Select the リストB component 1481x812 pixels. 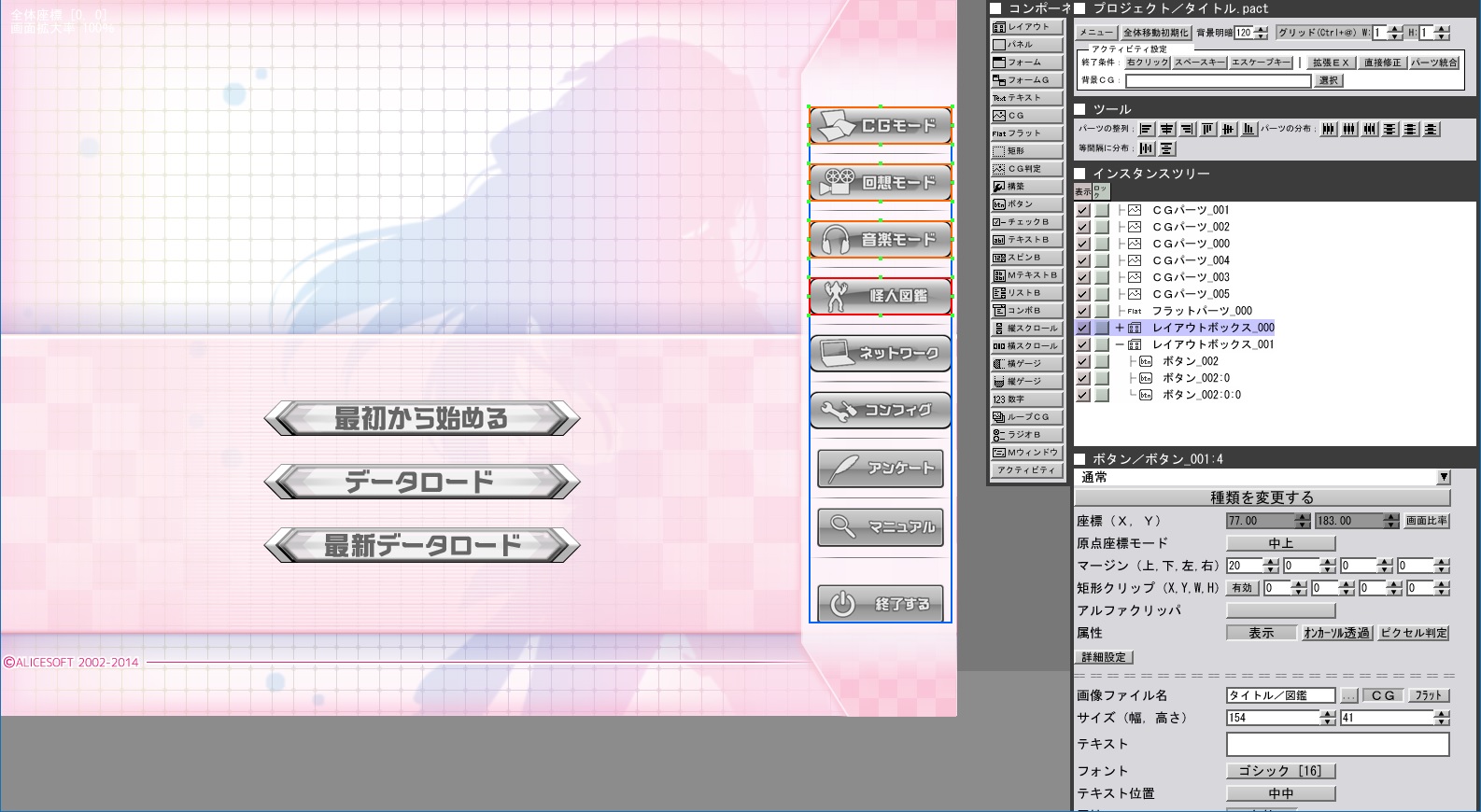pyautogui.click(x=1027, y=293)
